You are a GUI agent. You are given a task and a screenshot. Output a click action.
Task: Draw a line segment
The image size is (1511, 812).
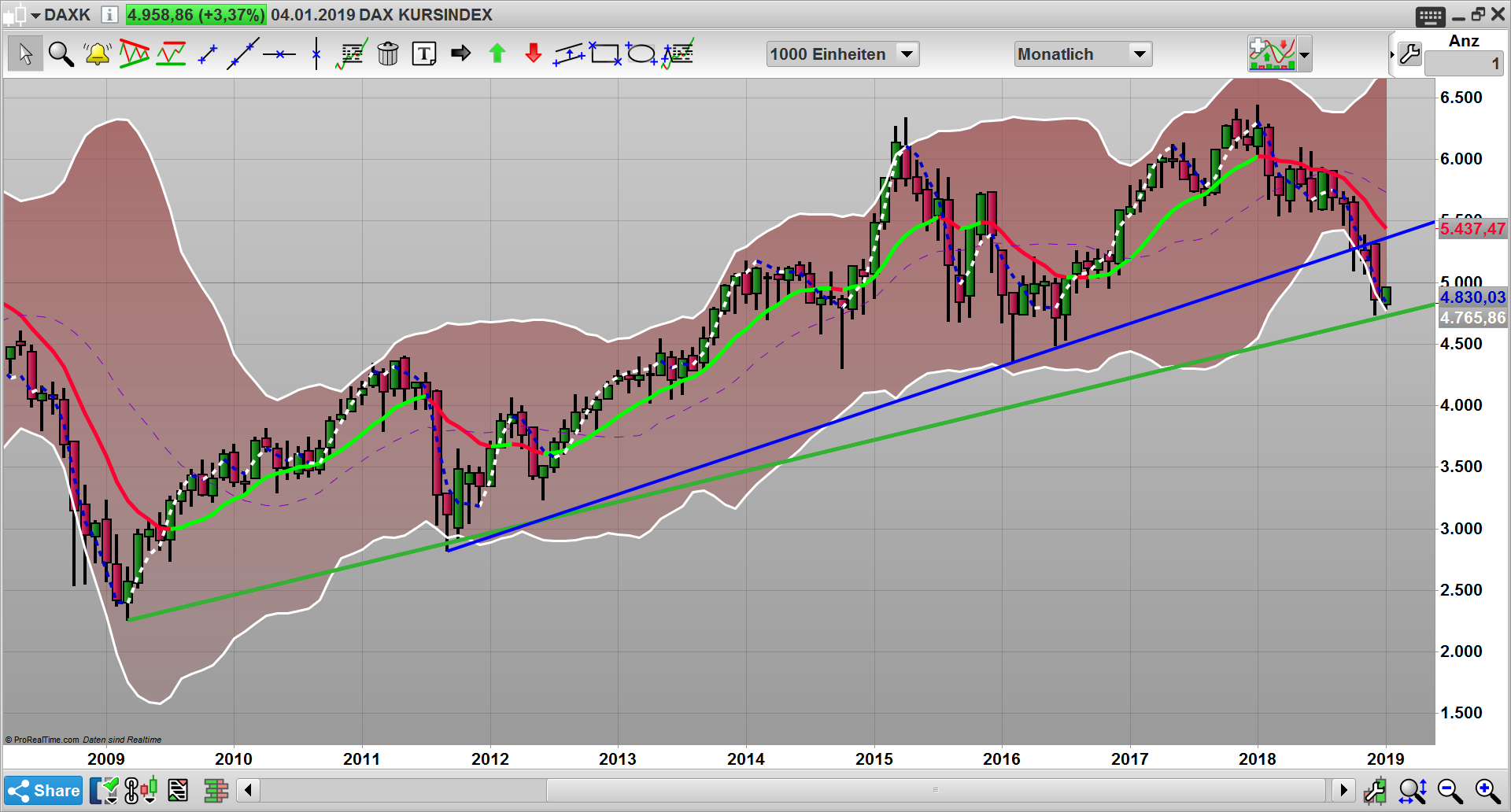coord(207,54)
